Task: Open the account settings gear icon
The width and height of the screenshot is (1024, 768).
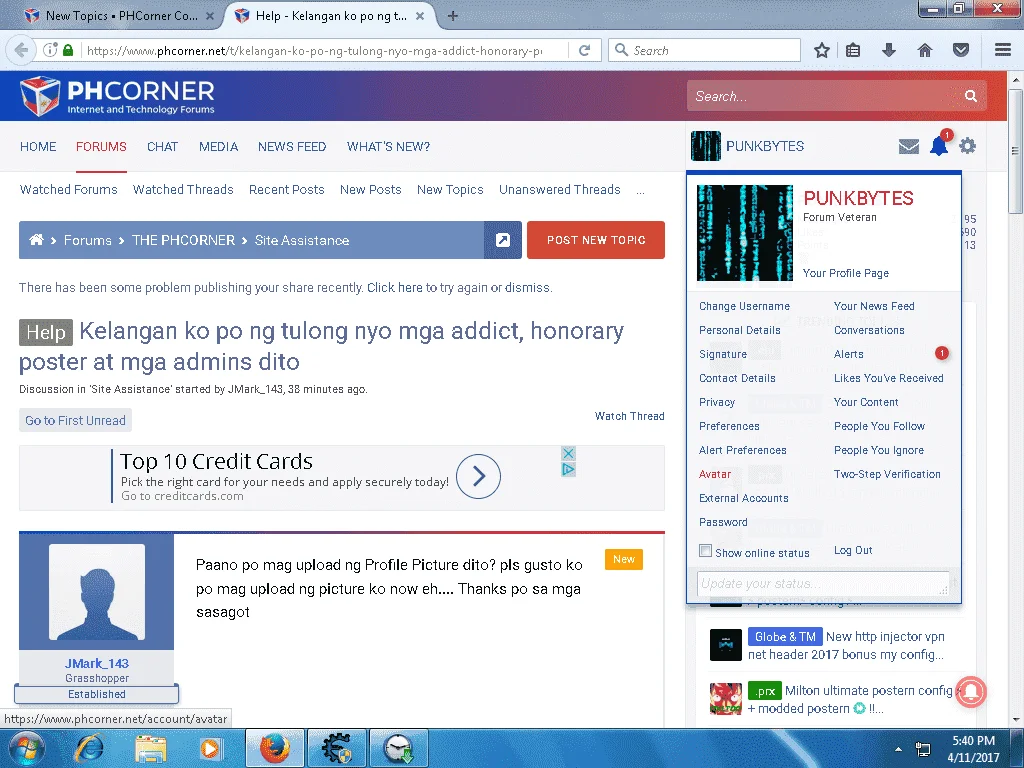Action: (967, 146)
